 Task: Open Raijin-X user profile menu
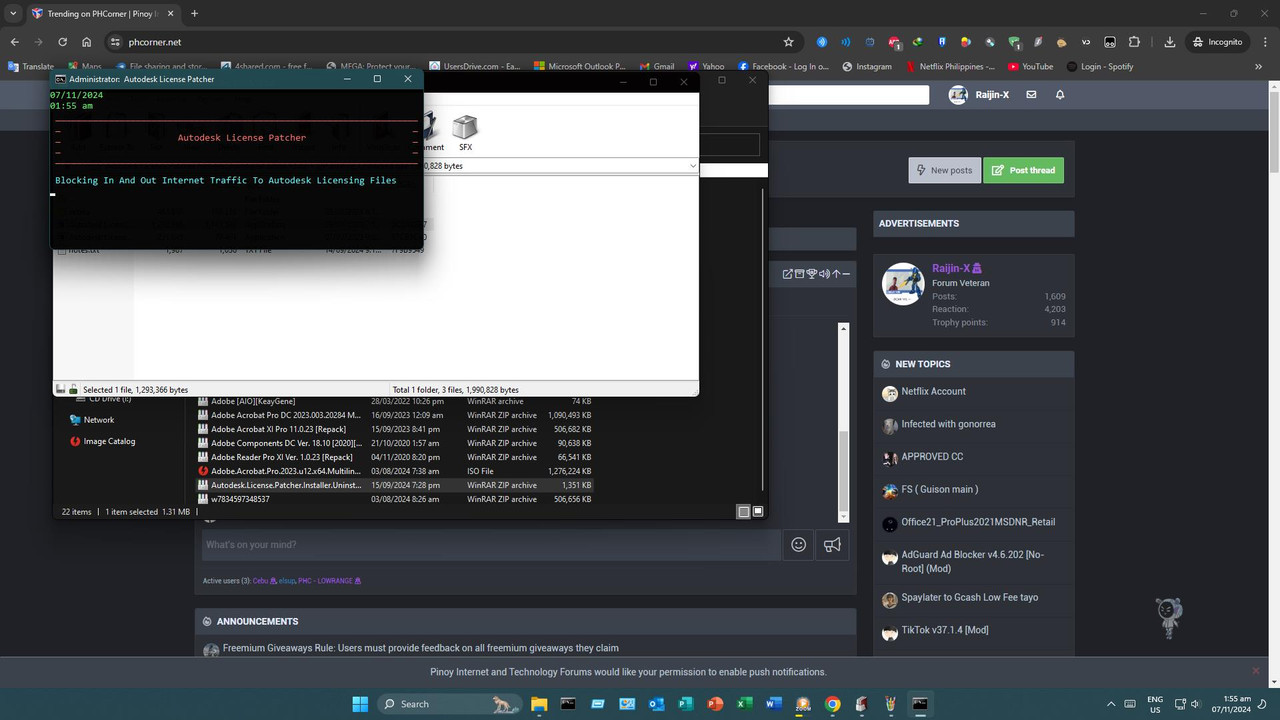point(979,95)
